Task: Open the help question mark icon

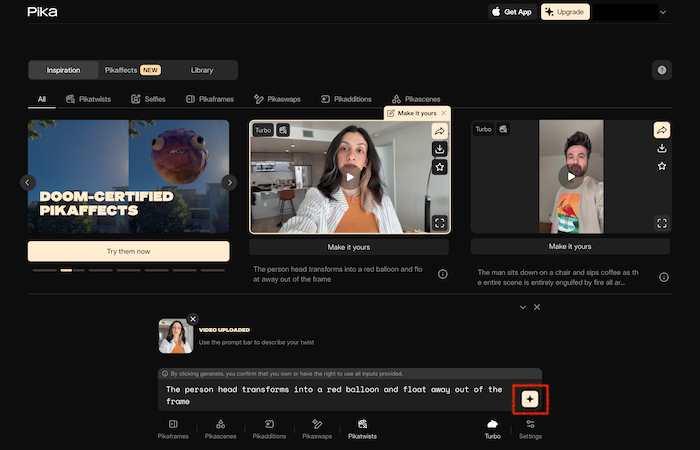Action: coord(661,70)
